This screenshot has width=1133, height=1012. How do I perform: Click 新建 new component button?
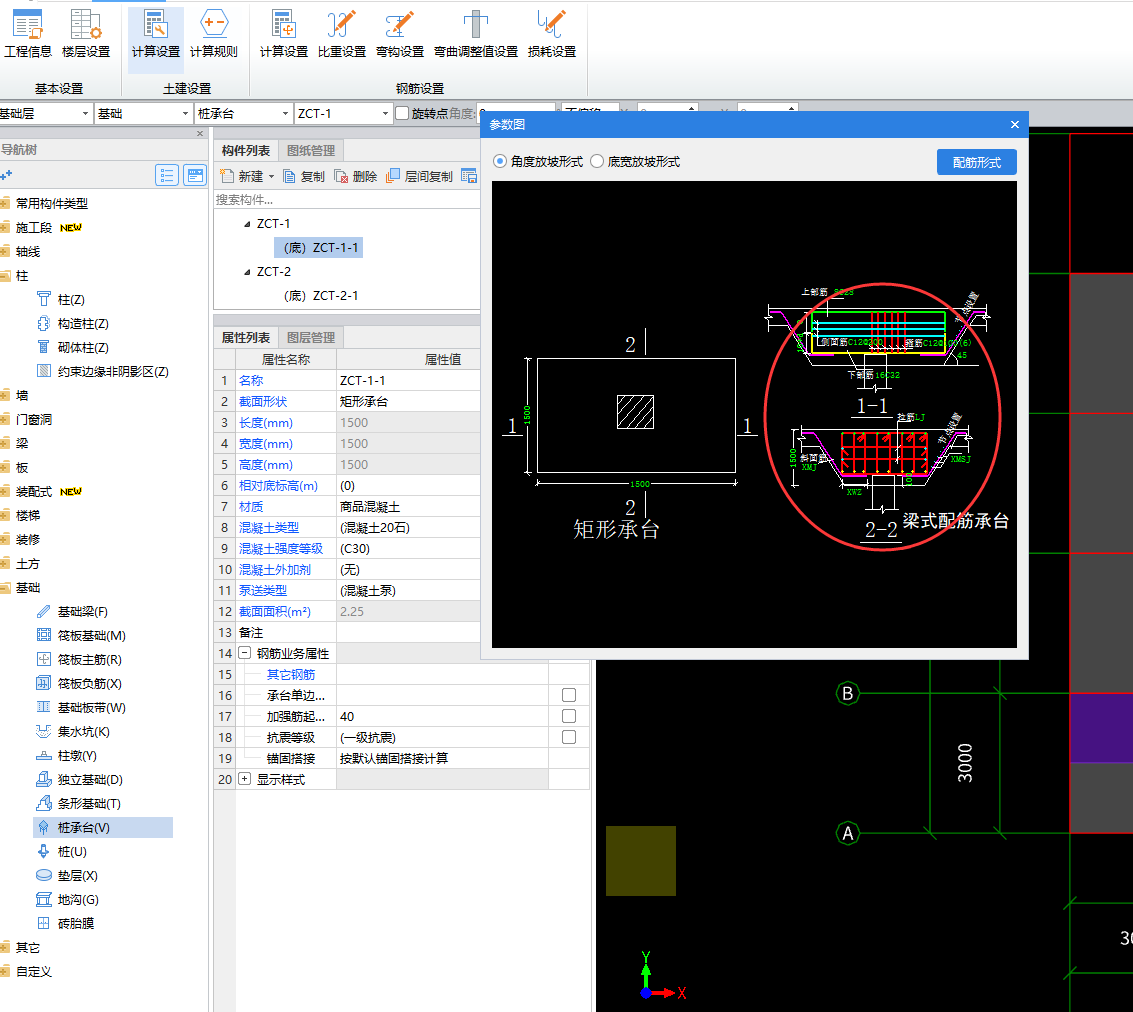242,176
